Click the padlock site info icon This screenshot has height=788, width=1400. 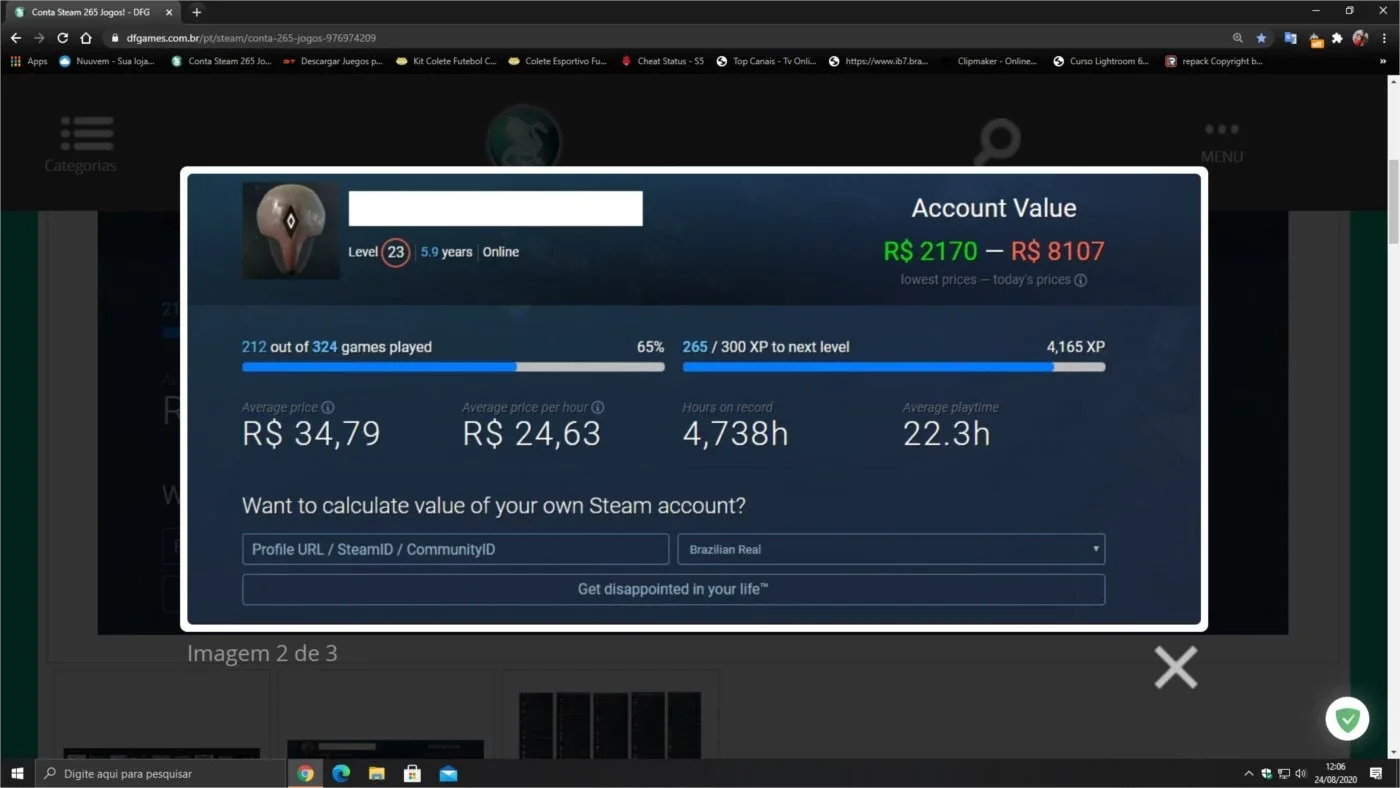115,38
